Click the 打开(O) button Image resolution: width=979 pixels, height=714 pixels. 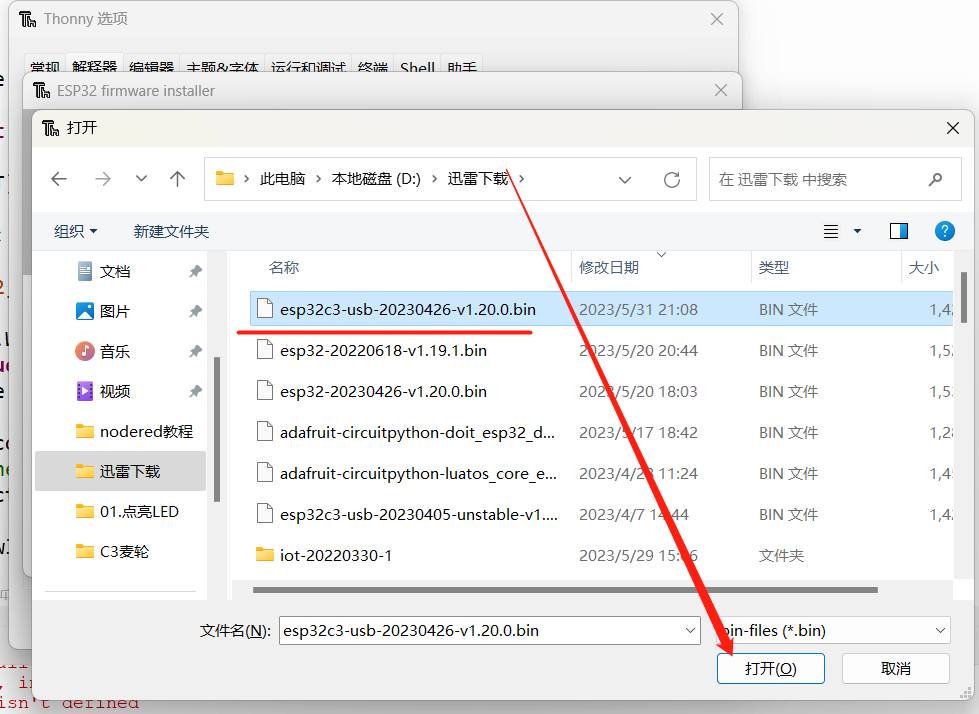770,668
